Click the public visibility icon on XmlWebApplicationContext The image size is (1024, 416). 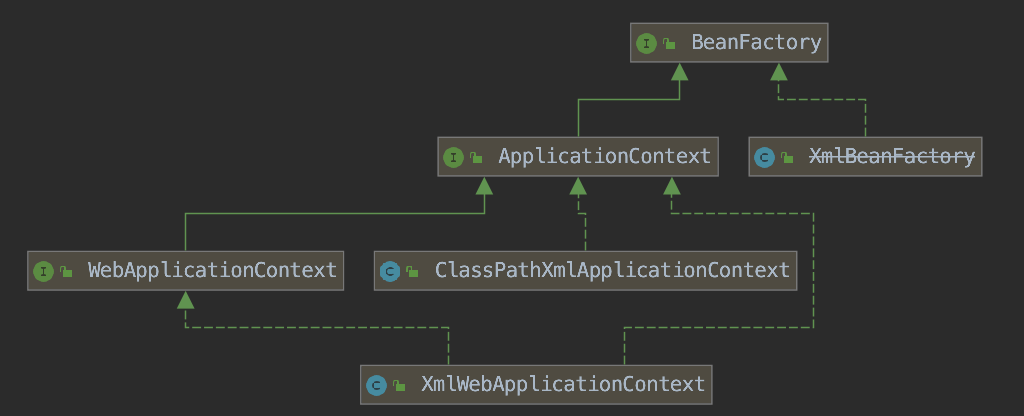pos(400,386)
